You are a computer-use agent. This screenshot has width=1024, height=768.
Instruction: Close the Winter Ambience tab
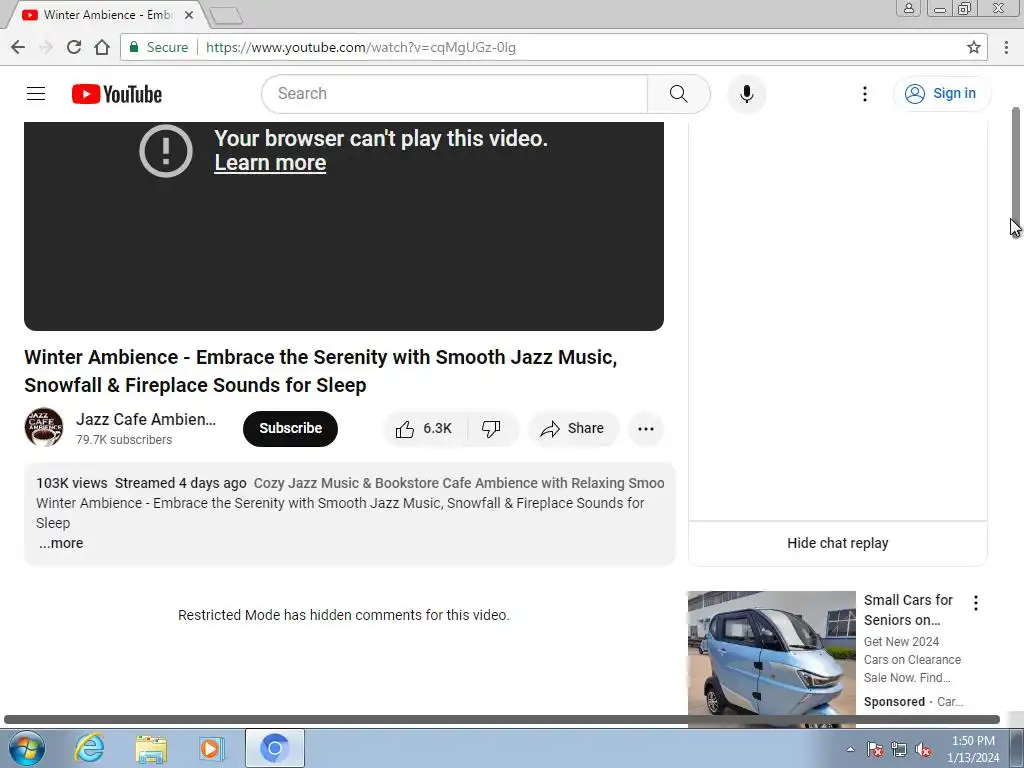189,14
